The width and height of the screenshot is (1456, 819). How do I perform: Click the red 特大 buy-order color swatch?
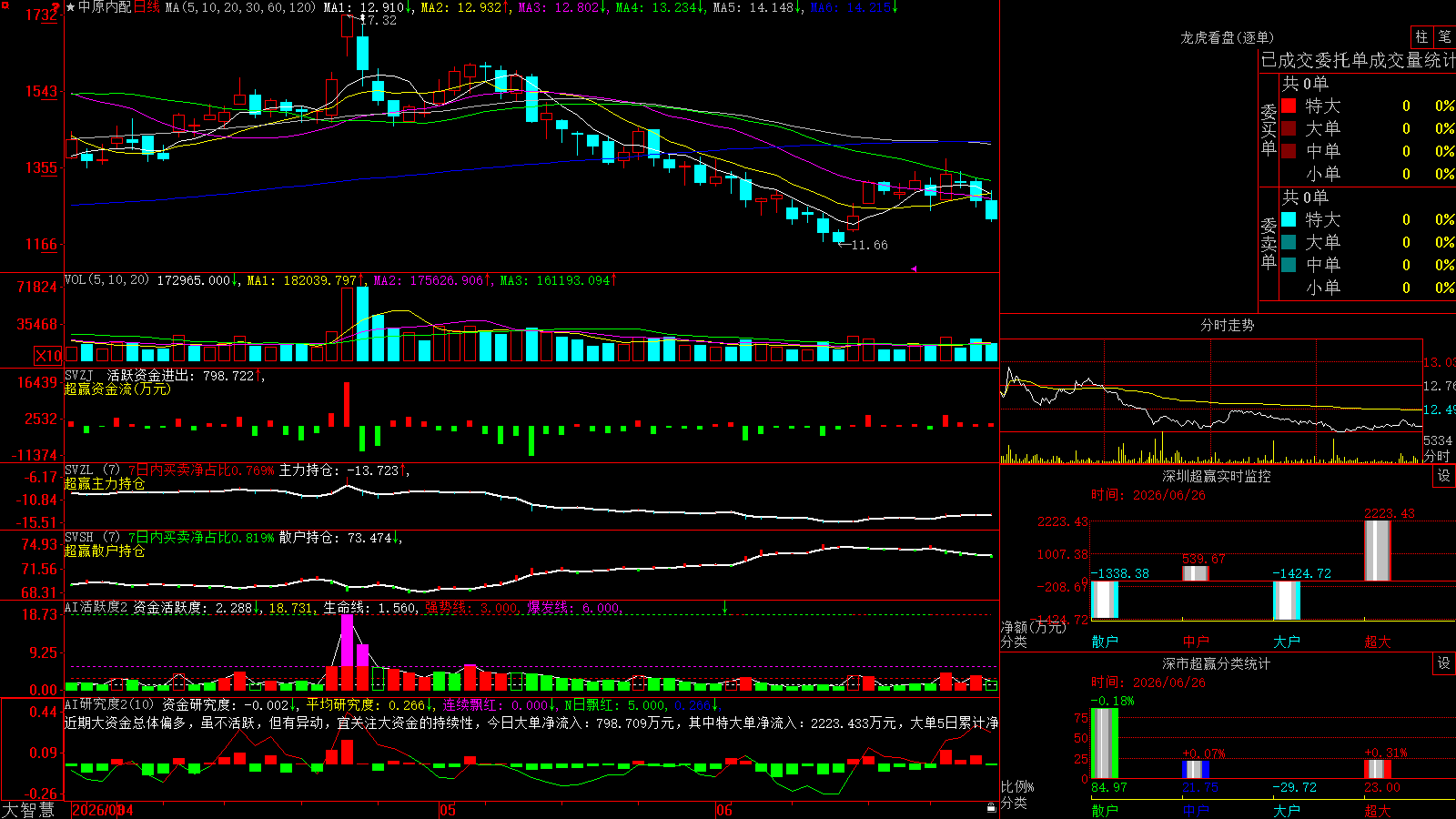(x=1289, y=106)
